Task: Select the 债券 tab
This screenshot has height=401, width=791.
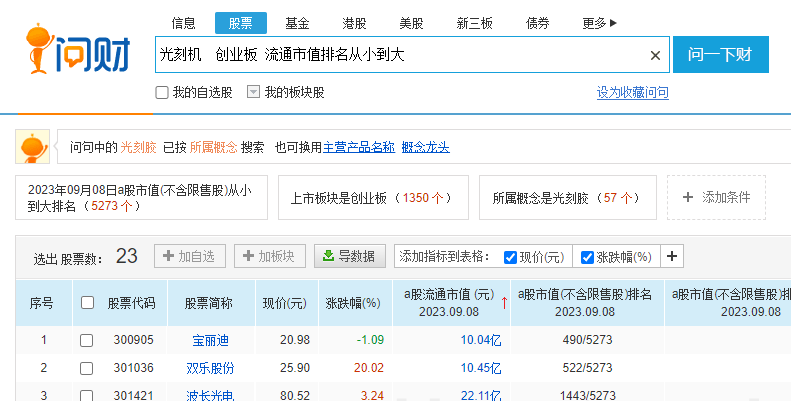Action: pyautogui.click(x=537, y=23)
